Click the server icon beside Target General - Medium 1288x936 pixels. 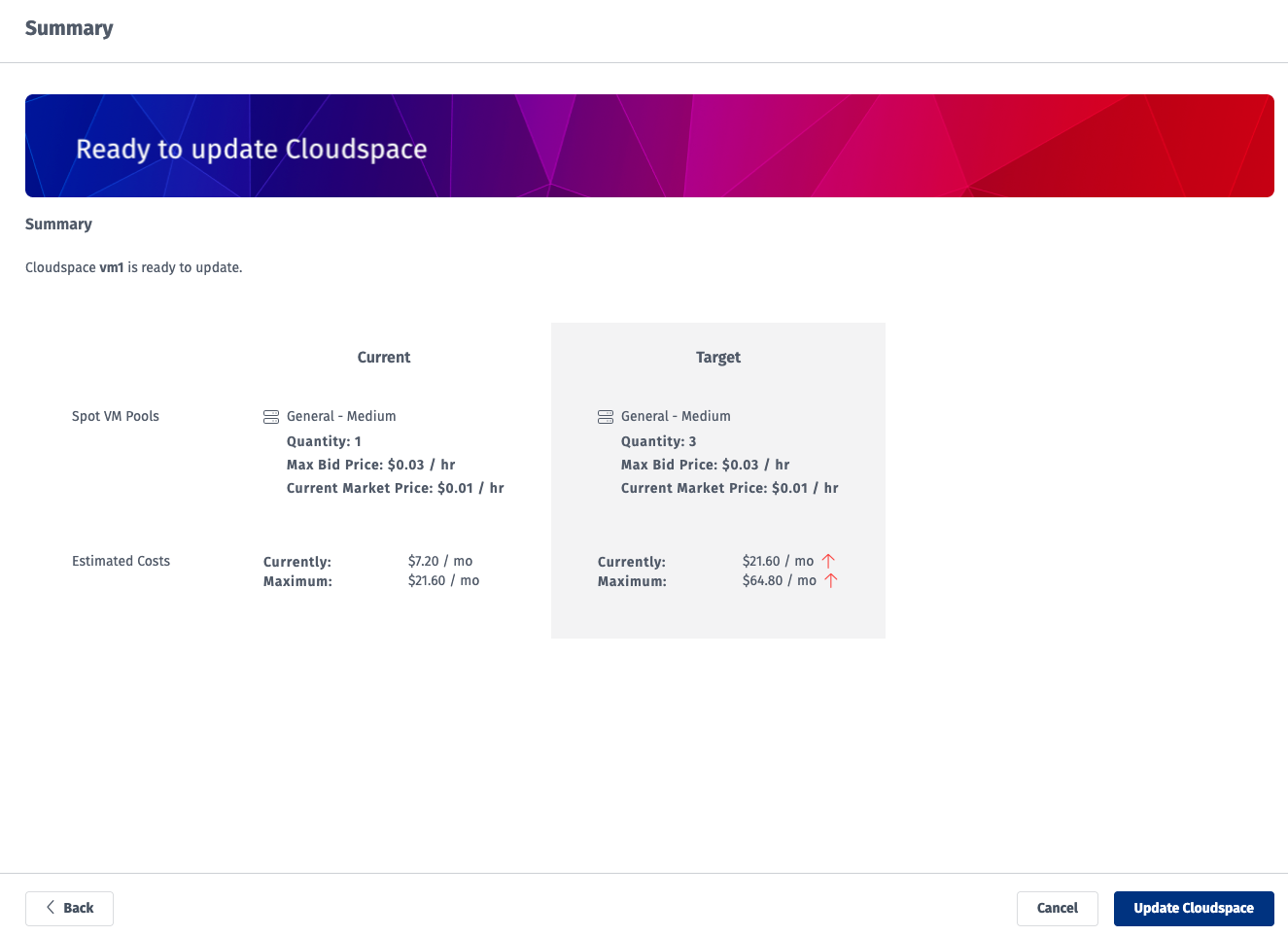(605, 416)
